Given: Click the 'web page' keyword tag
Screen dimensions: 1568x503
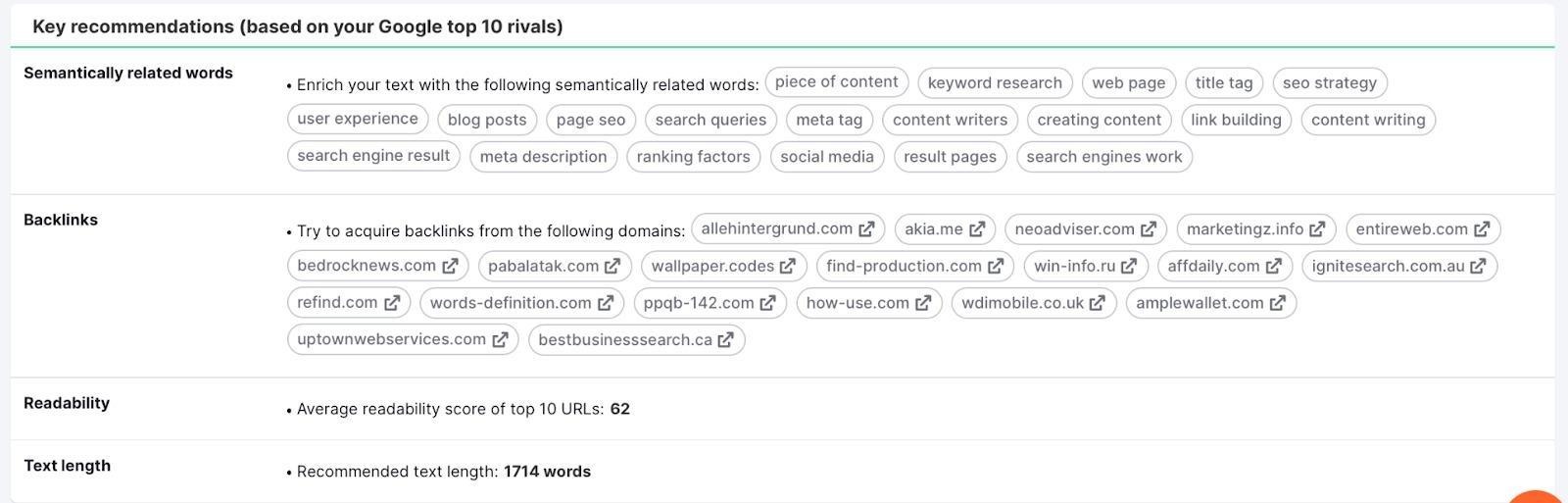Looking at the screenshot, I should (1129, 82).
